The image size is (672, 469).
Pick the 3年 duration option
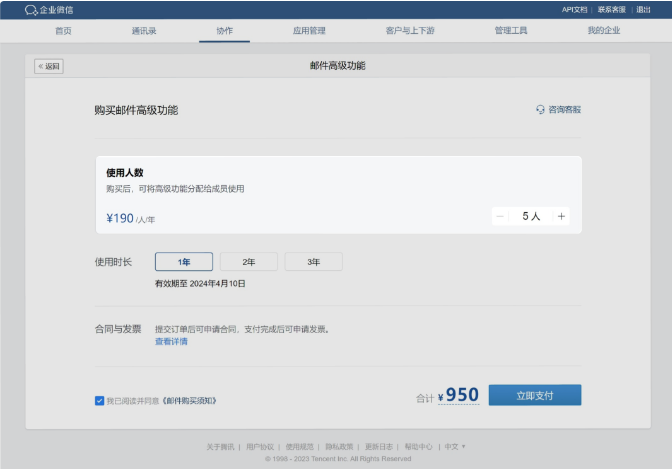click(313, 262)
